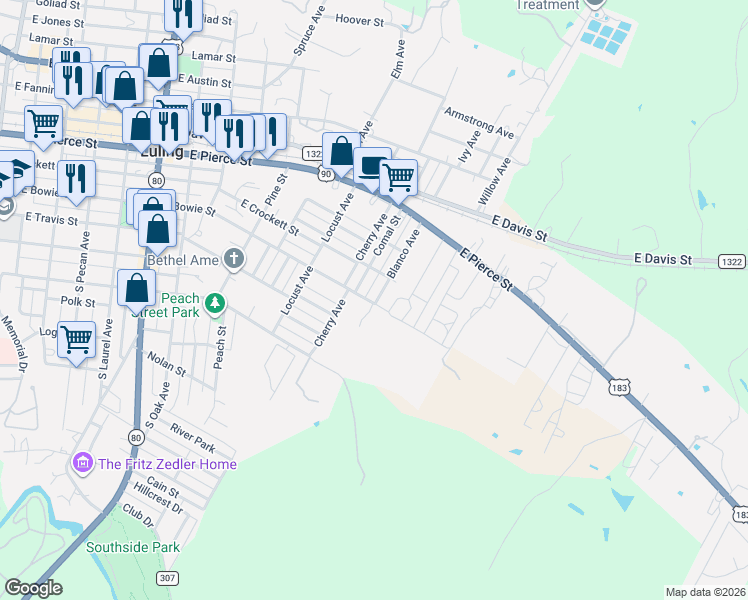Select the Map data ©2026 attribution
Screen dimensions: 748x600
tap(706, 592)
